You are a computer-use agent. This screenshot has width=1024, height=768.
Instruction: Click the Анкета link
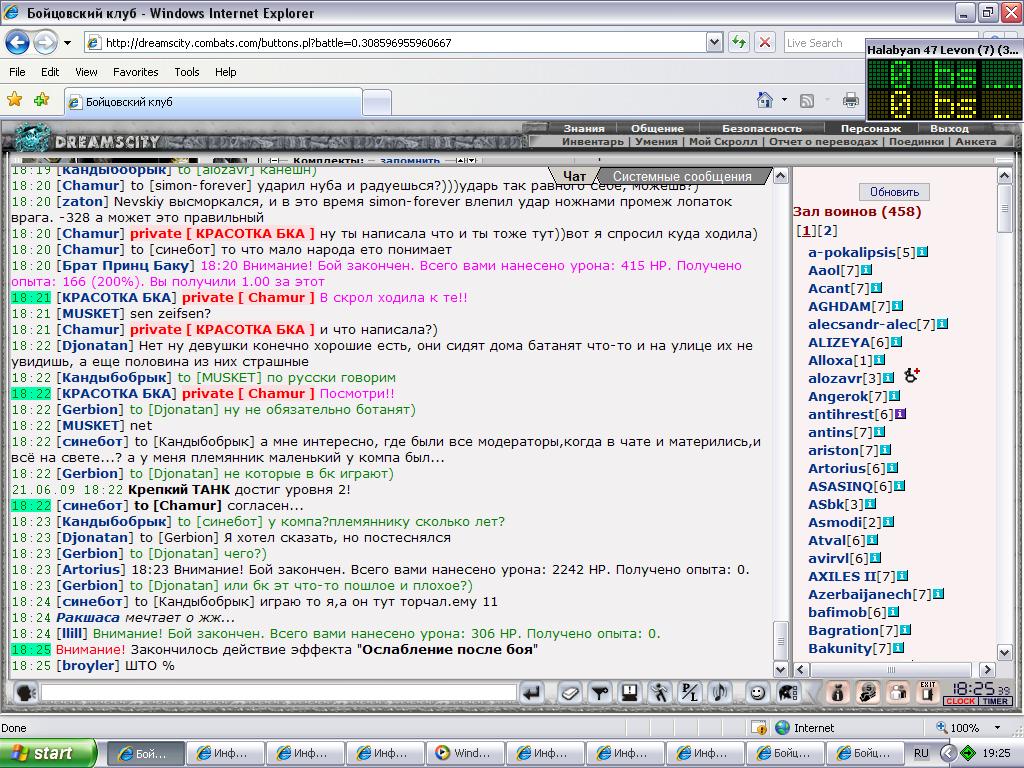coord(976,141)
